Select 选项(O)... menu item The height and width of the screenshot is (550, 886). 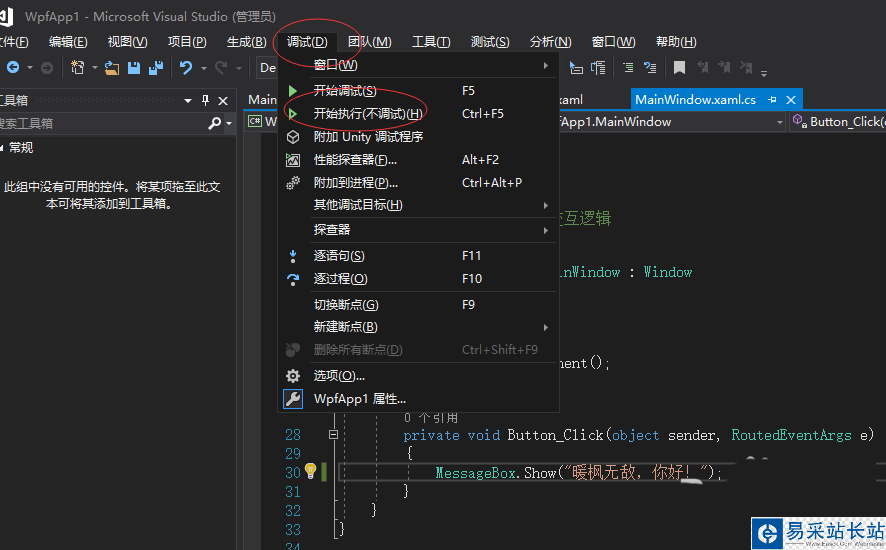418,376
